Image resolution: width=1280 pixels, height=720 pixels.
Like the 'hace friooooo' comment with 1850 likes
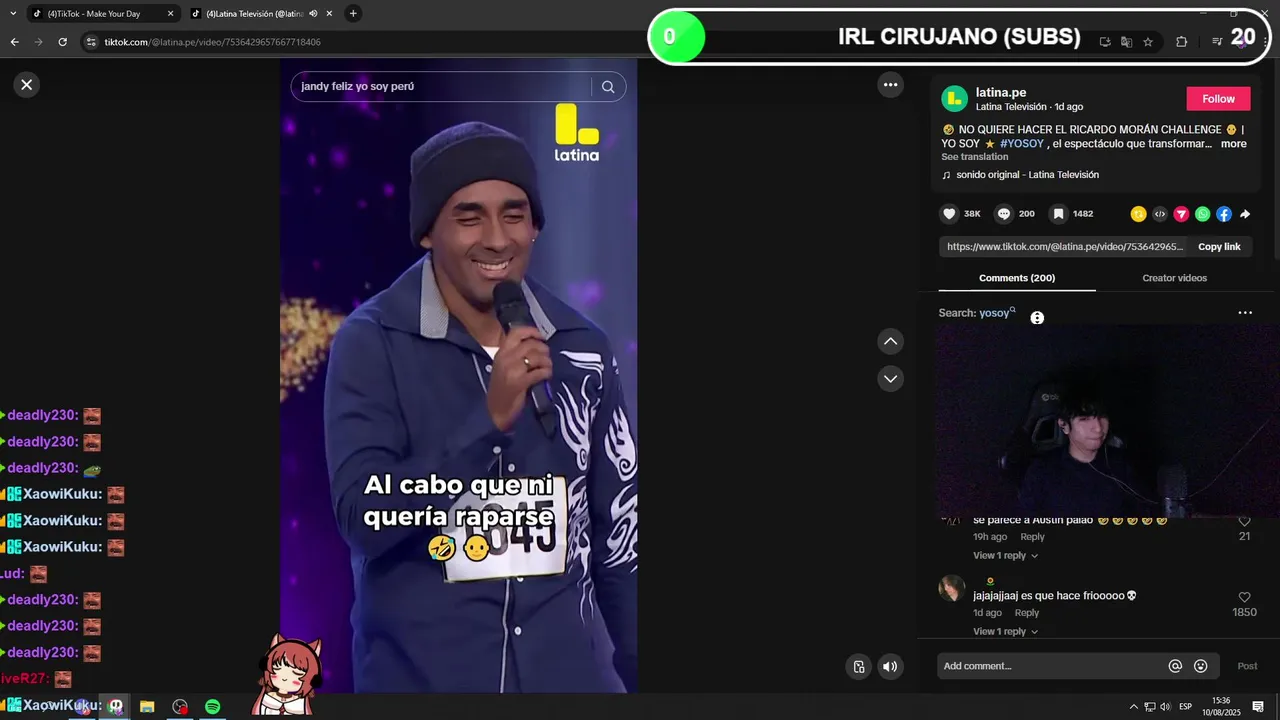(1244, 598)
